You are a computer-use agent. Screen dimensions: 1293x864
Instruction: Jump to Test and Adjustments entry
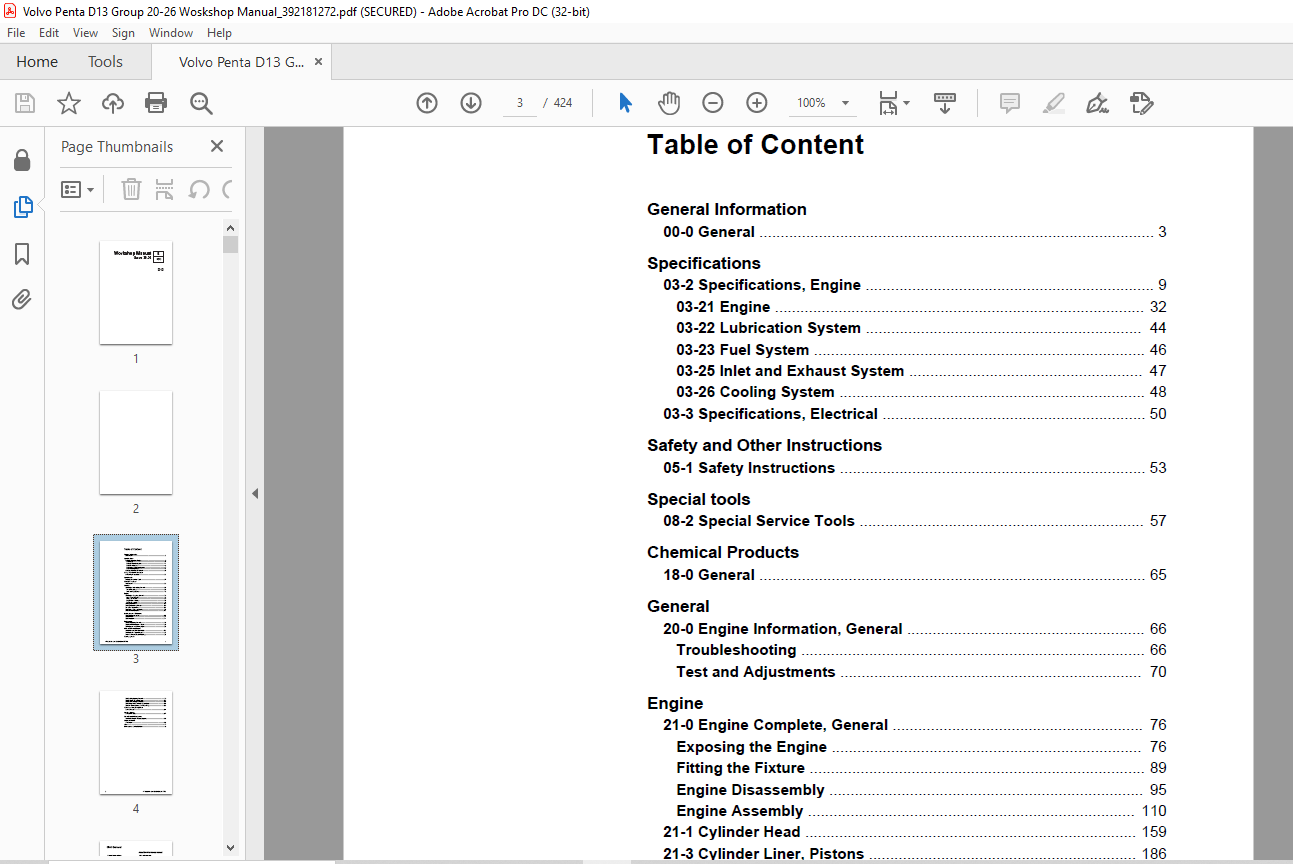(x=921, y=672)
